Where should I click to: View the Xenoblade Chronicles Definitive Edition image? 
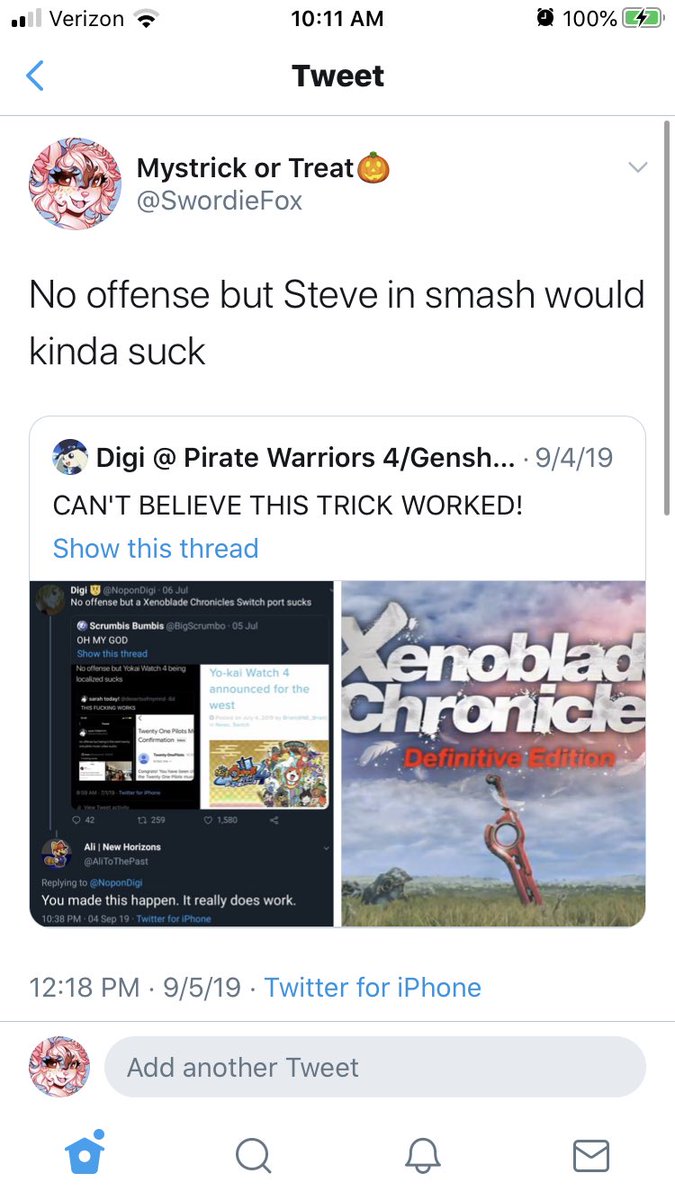click(493, 753)
